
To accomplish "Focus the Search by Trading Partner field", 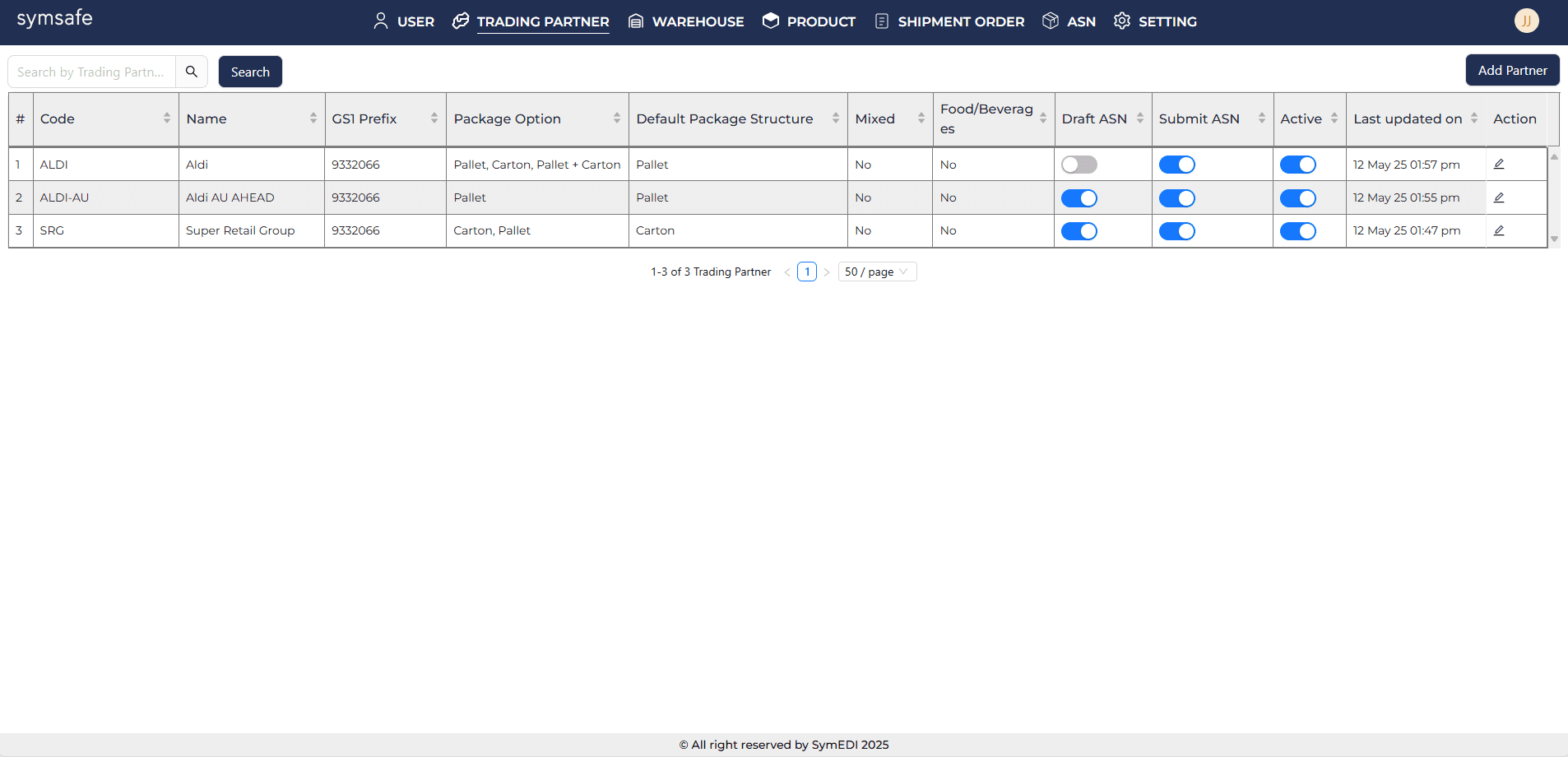I will [x=91, y=72].
